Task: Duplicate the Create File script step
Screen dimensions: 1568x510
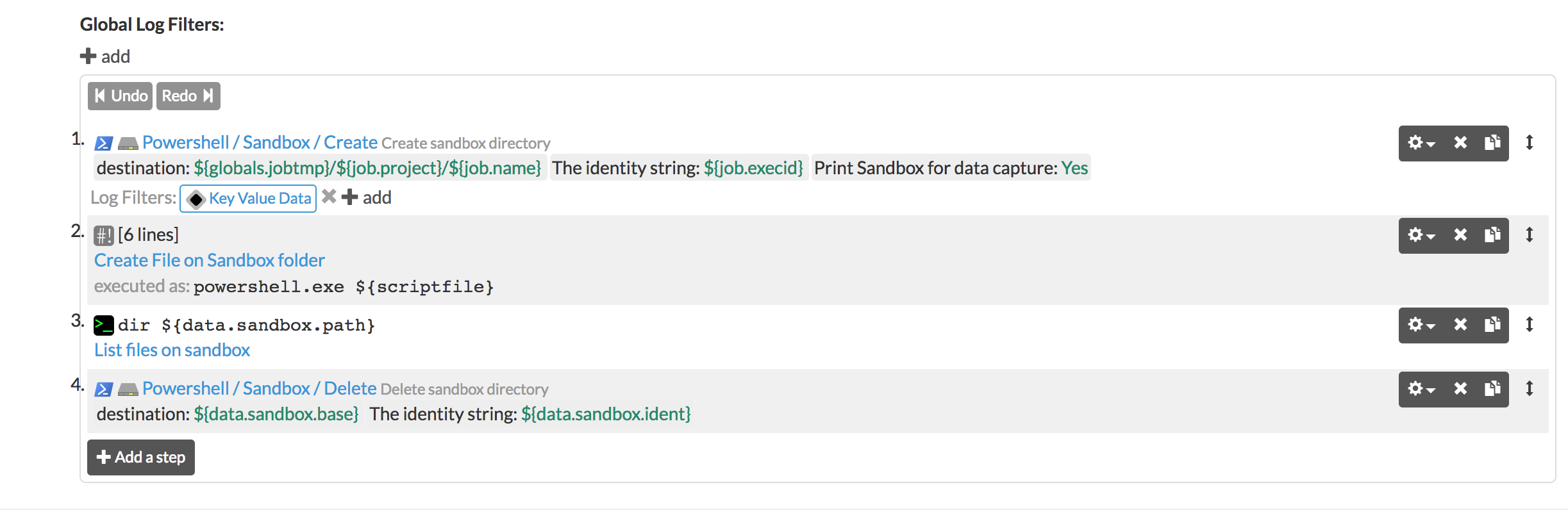Action: click(x=1492, y=235)
